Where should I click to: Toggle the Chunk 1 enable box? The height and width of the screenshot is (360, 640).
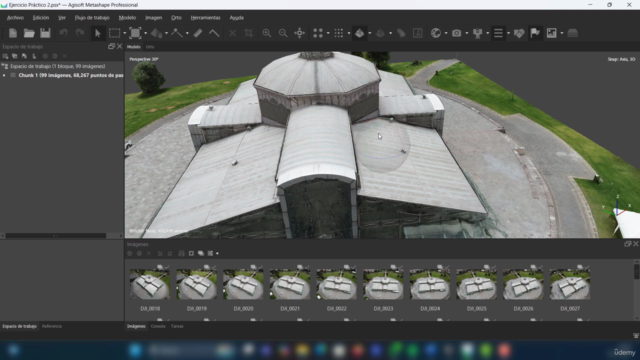13,75
